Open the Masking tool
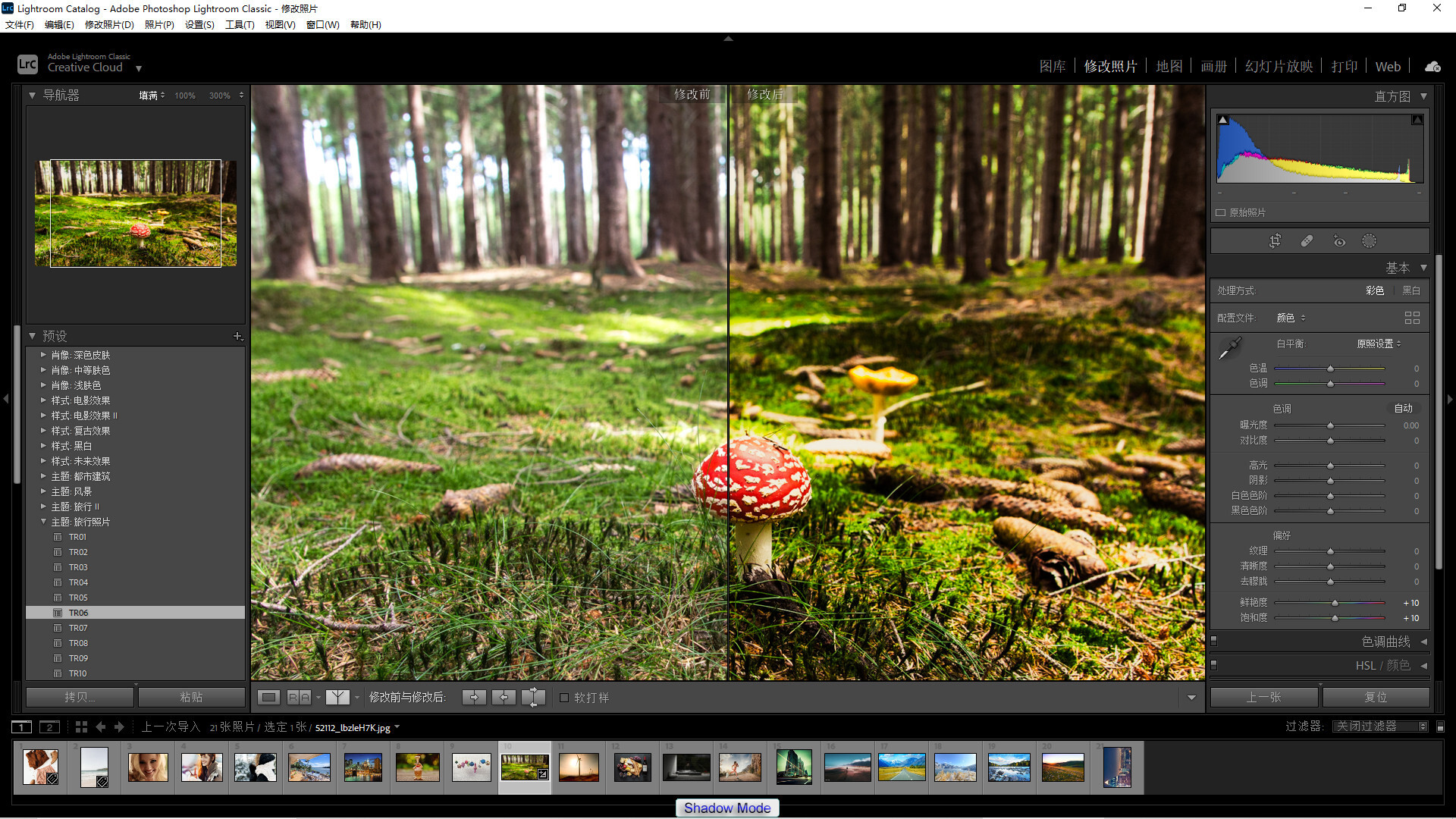Image resolution: width=1456 pixels, height=819 pixels. click(x=1369, y=241)
